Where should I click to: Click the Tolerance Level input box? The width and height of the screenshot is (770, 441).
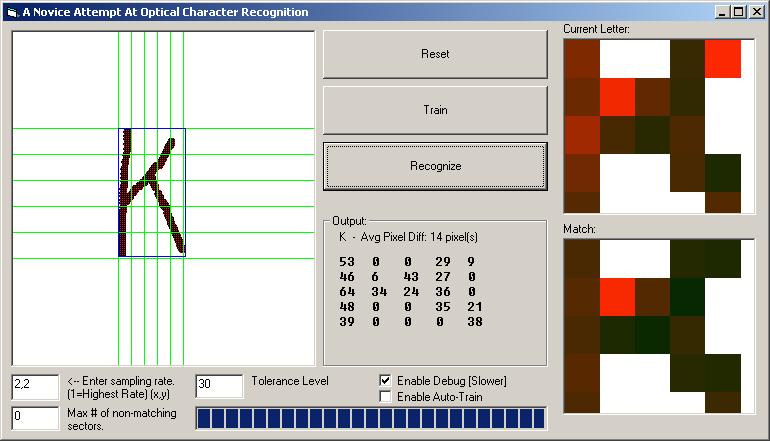pos(219,387)
